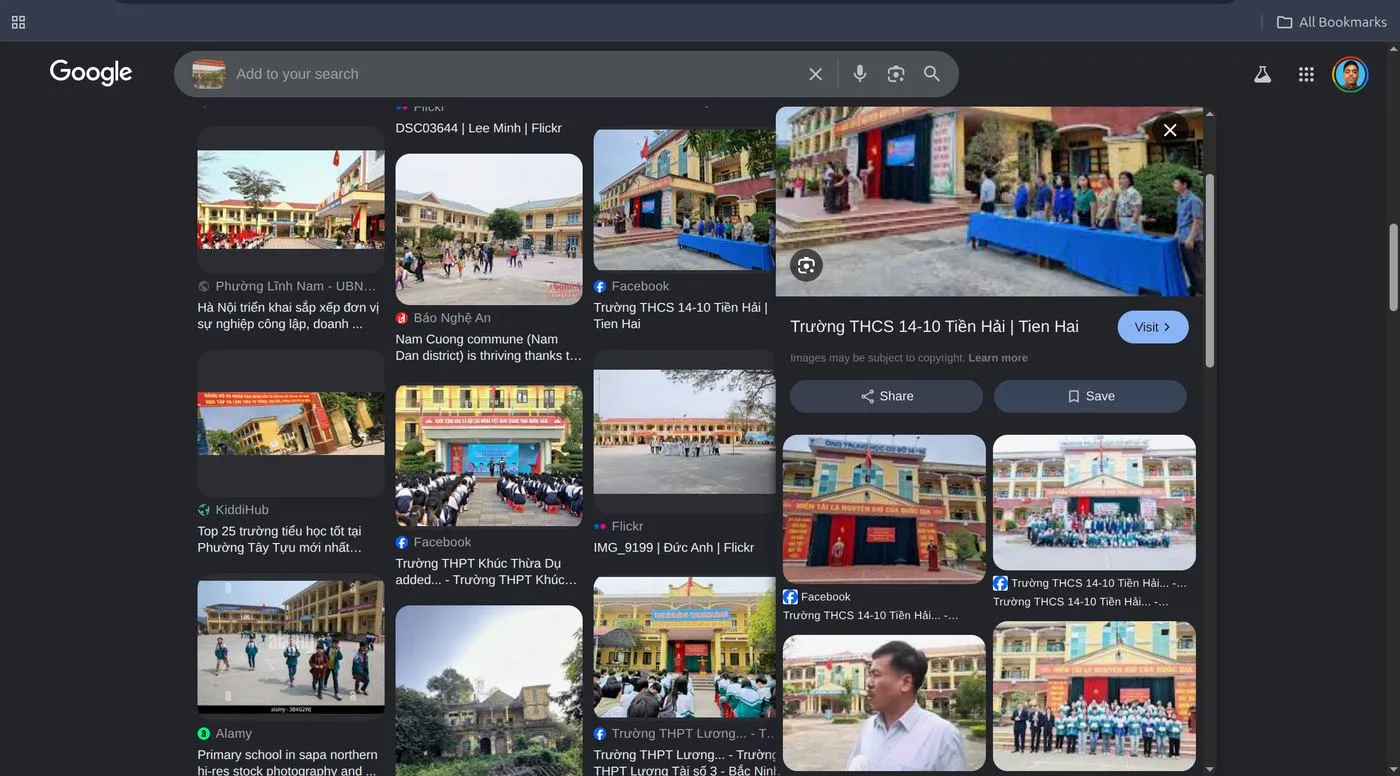The width and height of the screenshot is (1400, 776).
Task: Open the Alamy Primary school in sapa image
Action: (x=291, y=648)
